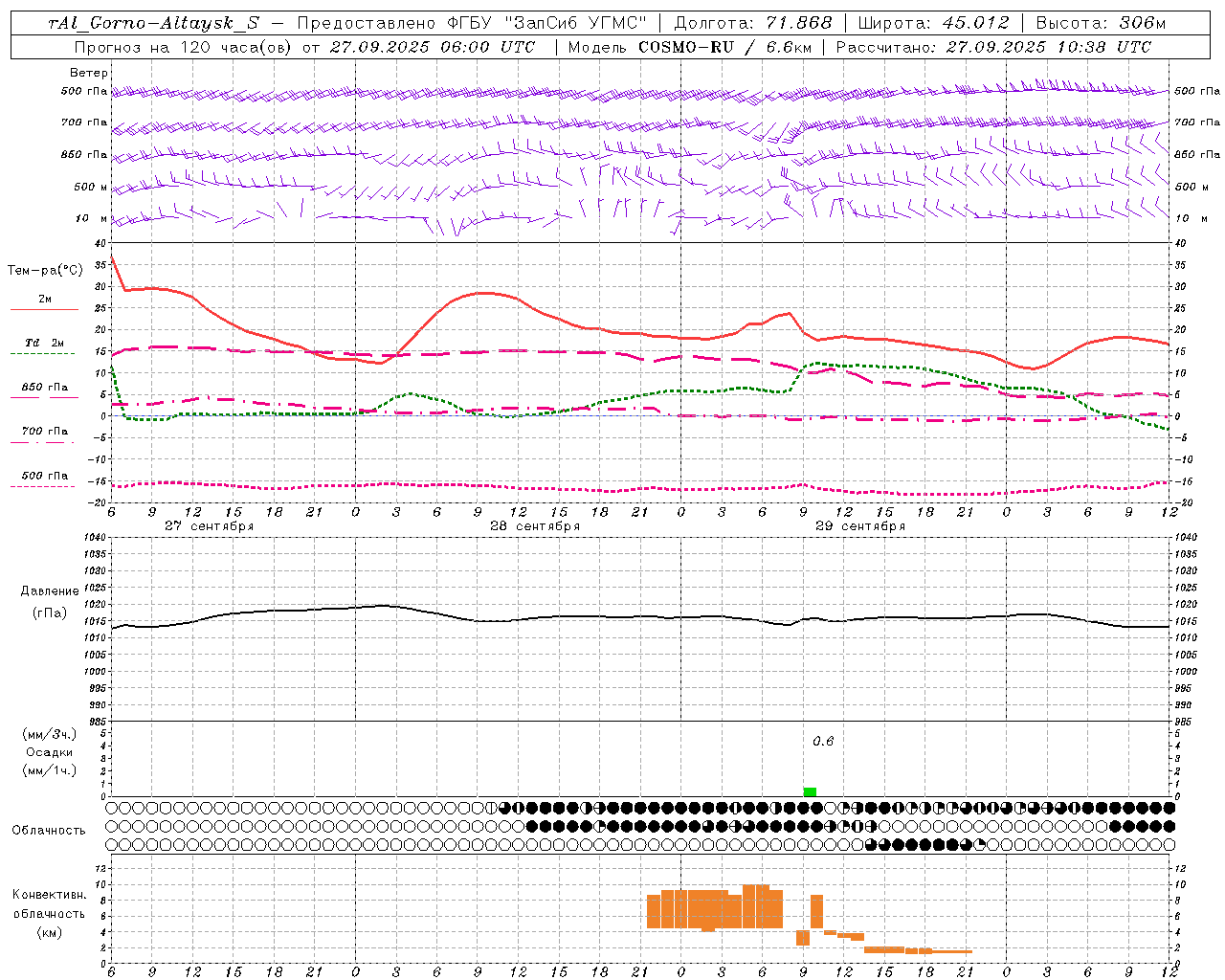This screenshot has width=1225, height=980.
Task: Click the station name гAl_Gorno-Altaysk_S in header
Action: coord(153,23)
